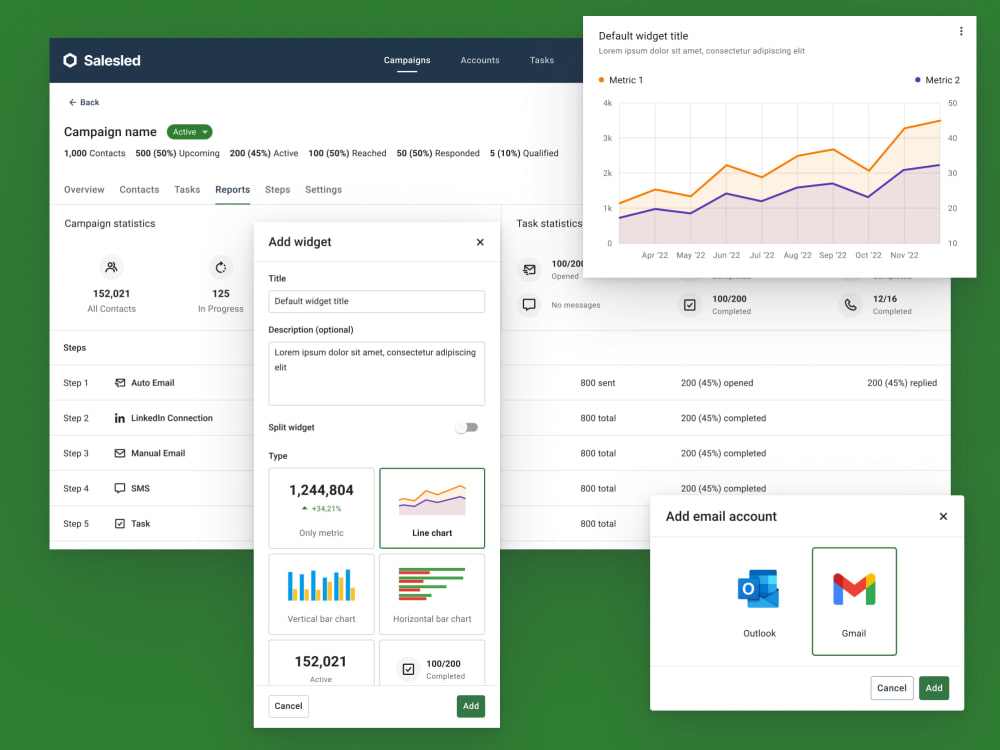
Task: Click the All Contacts people icon
Action: pyautogui.click(x=112, y=267)
